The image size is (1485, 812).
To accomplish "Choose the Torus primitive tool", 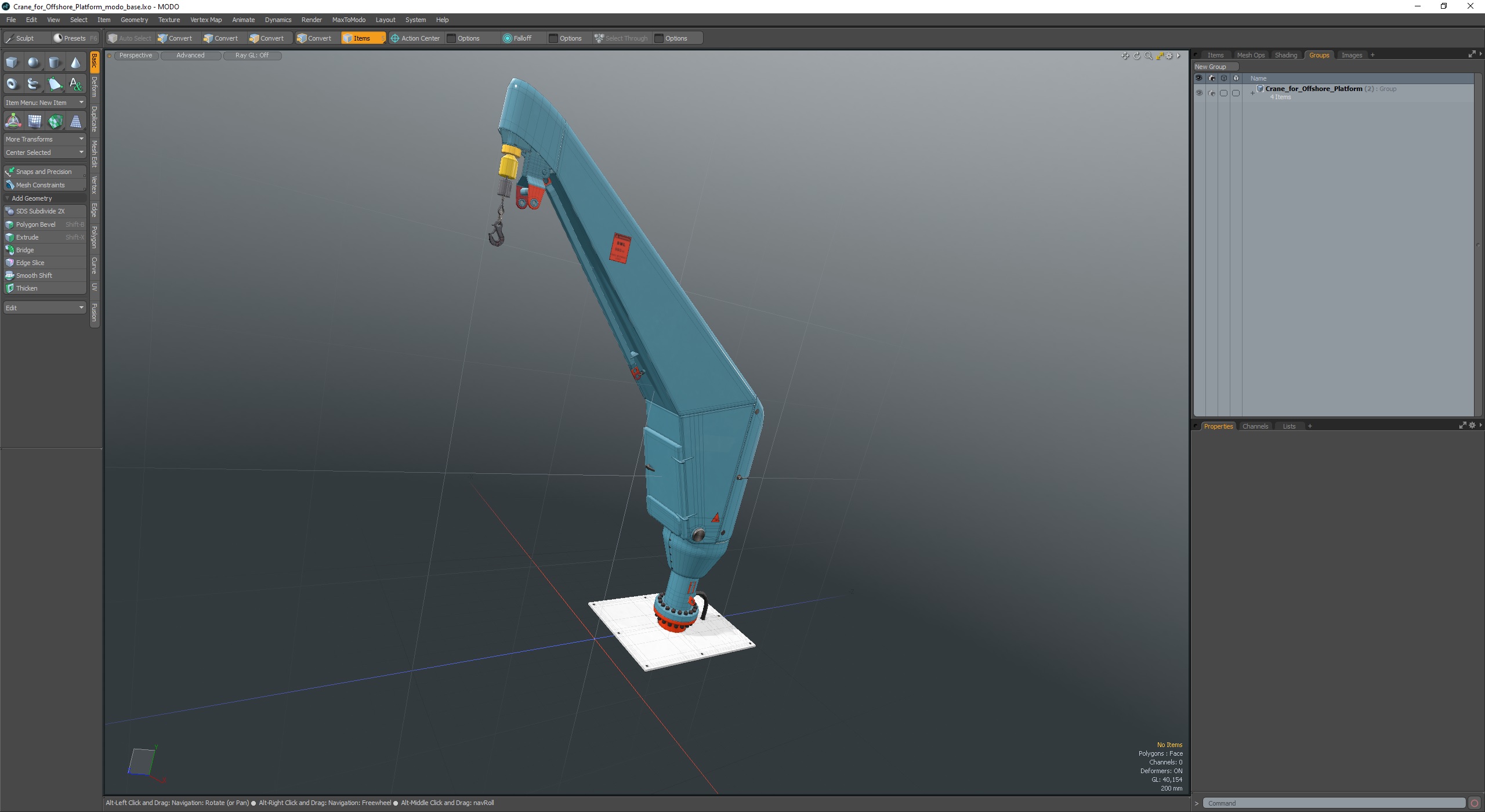I will click(12, 84).
